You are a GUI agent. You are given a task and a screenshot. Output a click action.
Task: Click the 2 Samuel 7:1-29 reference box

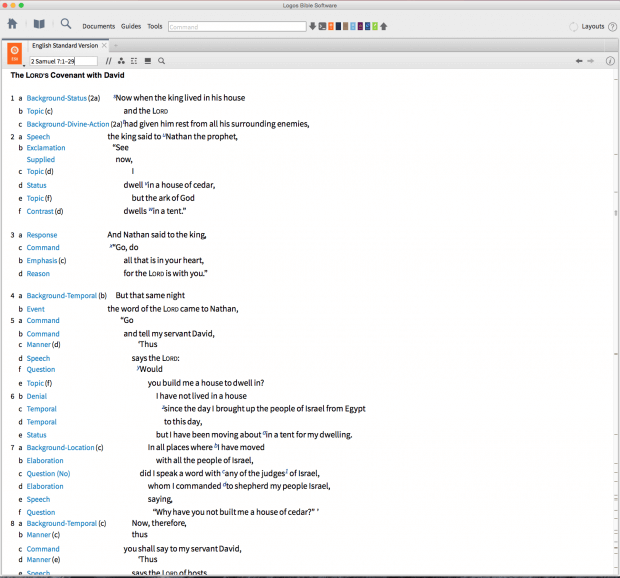point(63,61)
